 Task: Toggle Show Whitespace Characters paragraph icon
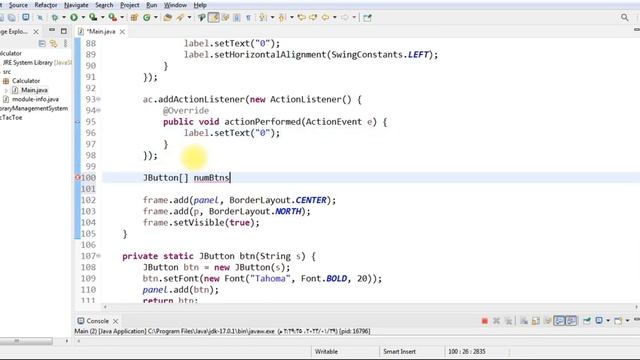248,18
